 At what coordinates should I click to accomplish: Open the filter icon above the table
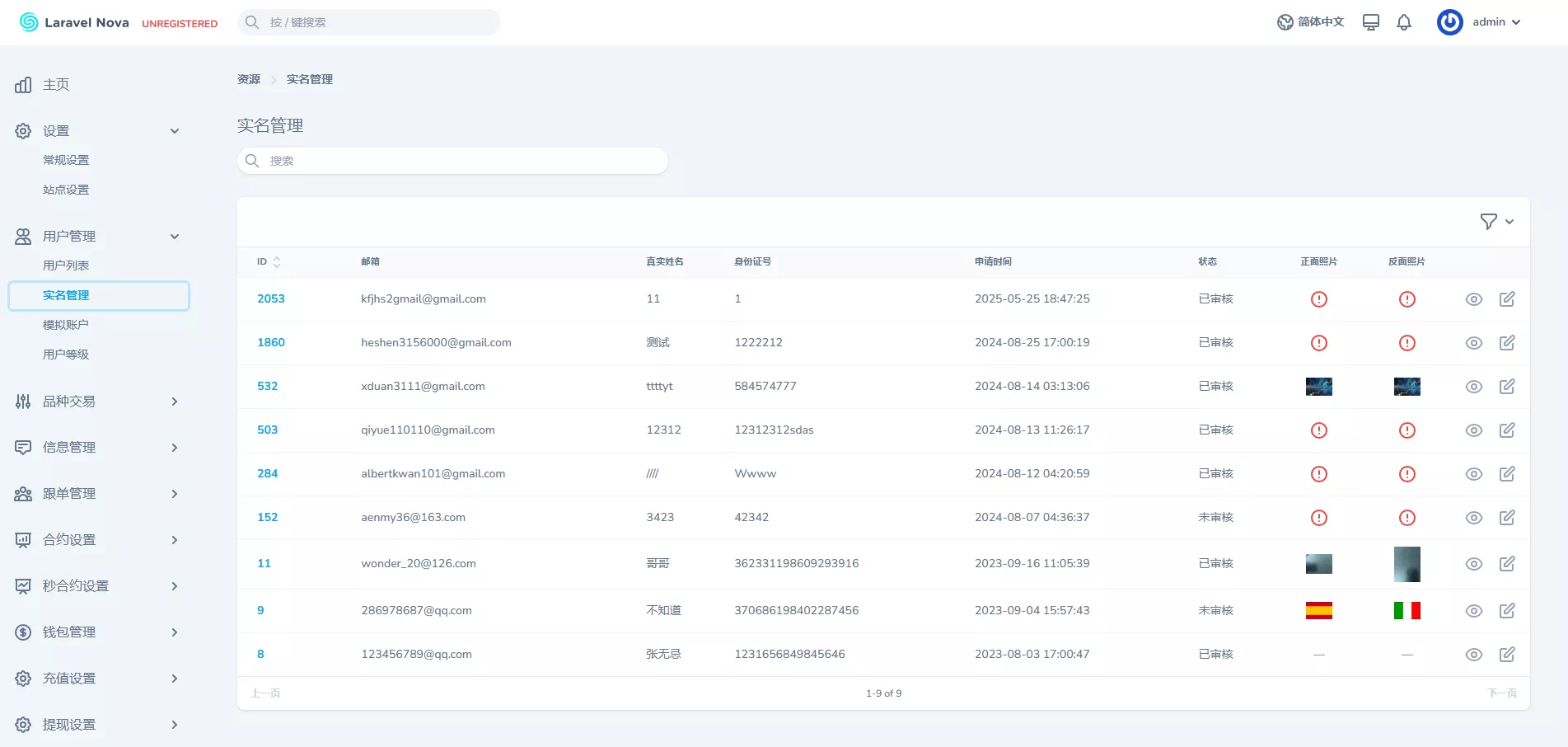(1489, 221)
